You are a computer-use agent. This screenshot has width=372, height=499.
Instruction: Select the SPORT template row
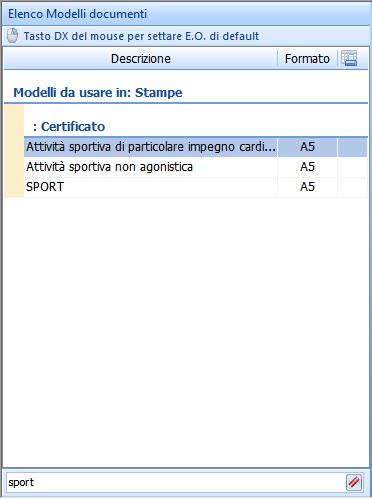[x=196, y=187]
